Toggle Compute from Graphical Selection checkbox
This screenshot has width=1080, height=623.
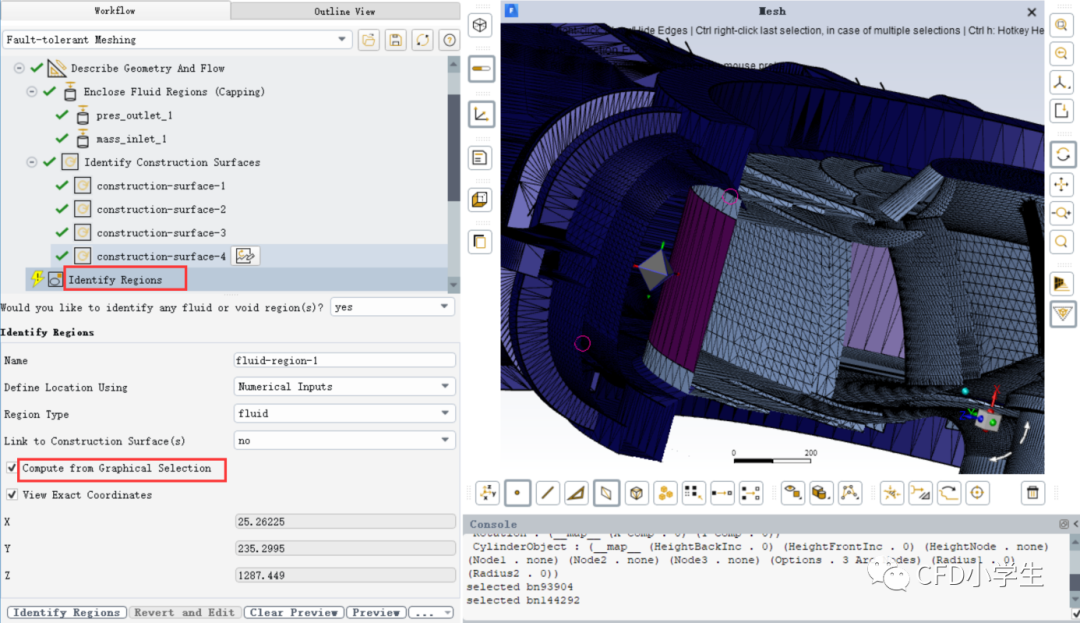click(12, 468)
